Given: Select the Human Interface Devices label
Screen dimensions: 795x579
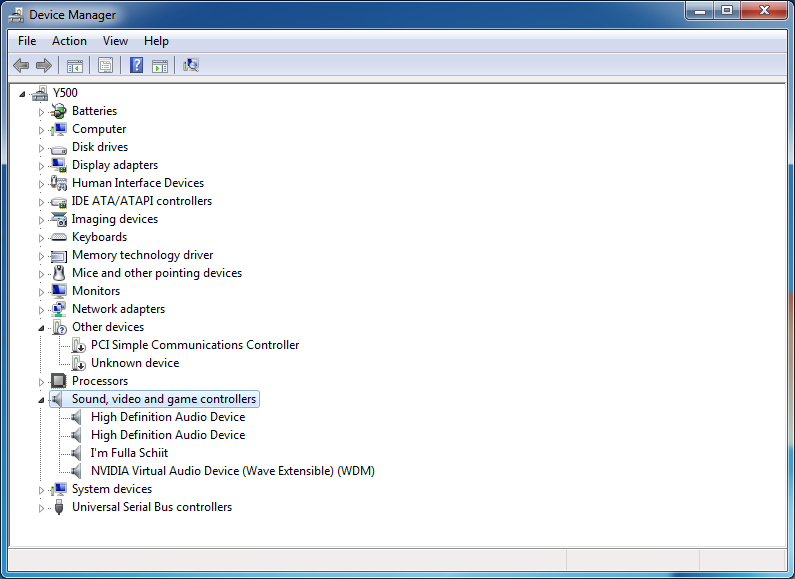Looking at the screenshot, I should pos(138,183).
